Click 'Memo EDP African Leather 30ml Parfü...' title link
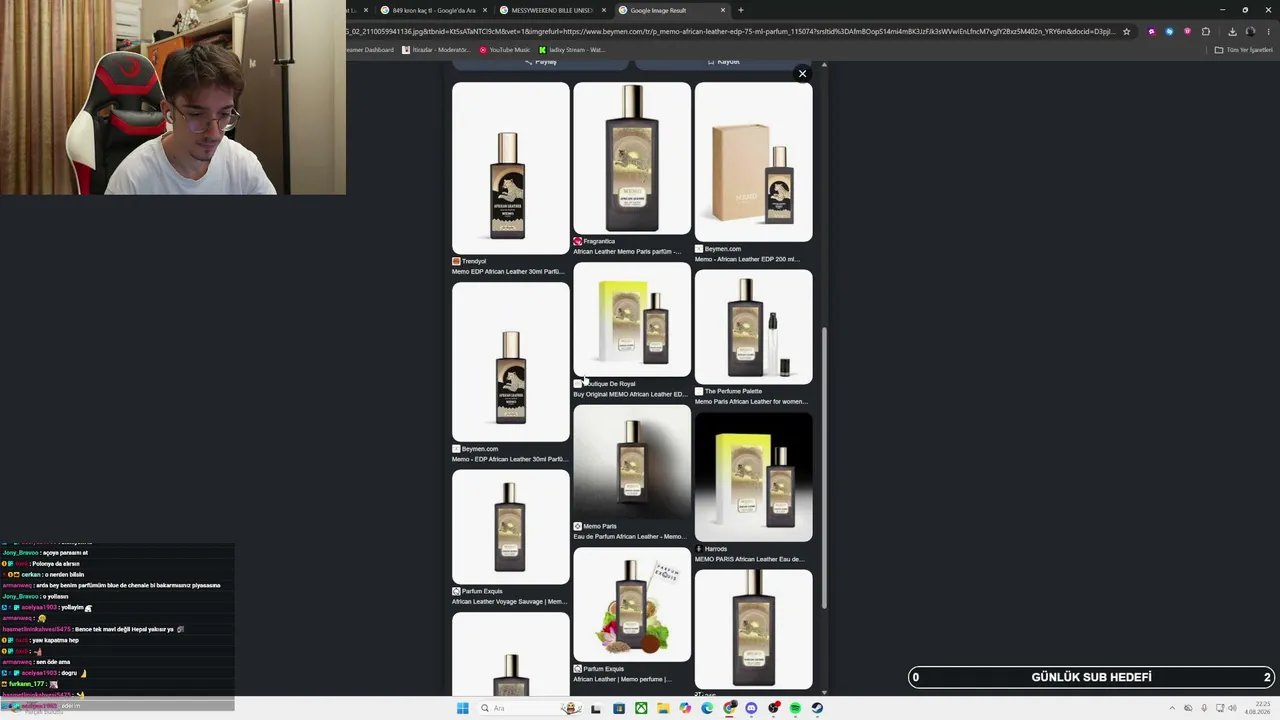This screenshot has width=1280, height=720. pyautogui.click(x=508, y=272)
